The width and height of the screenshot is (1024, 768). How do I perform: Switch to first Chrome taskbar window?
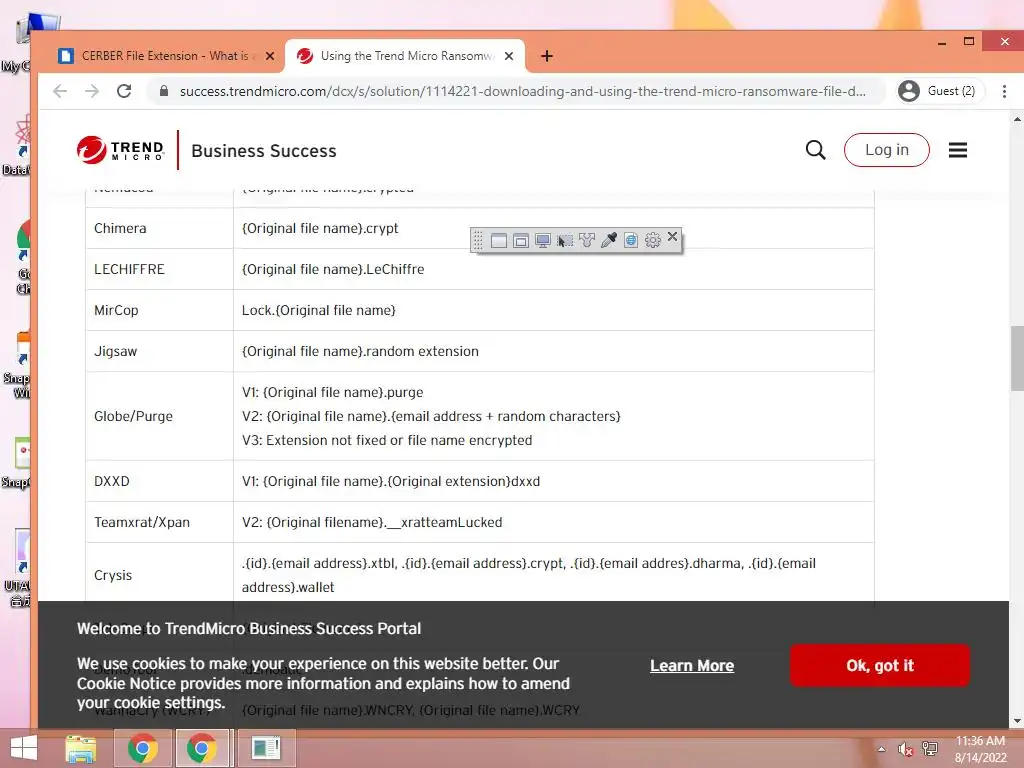(143, 748)
